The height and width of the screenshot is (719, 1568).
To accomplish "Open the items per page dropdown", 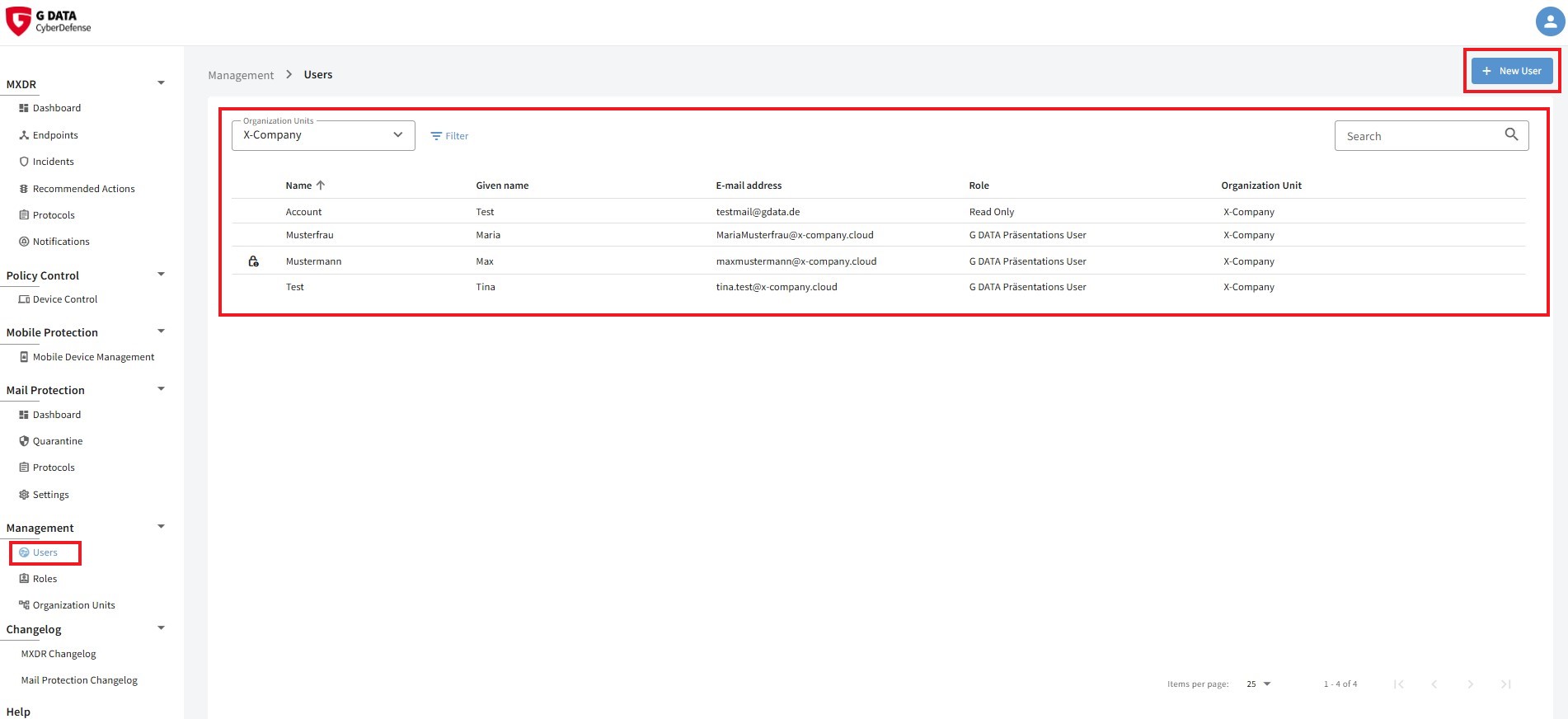I will coord(1258,684).
